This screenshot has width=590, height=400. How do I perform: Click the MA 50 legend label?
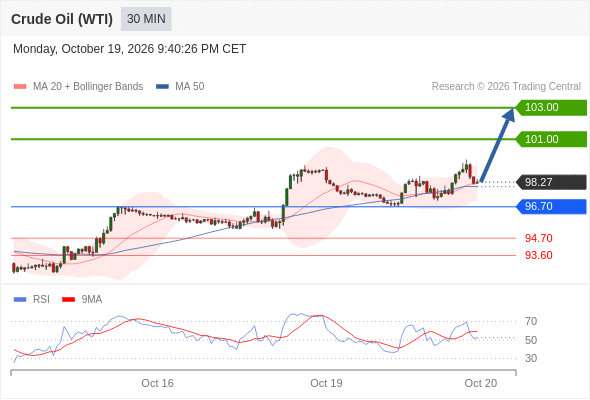(x=190, y=87)
